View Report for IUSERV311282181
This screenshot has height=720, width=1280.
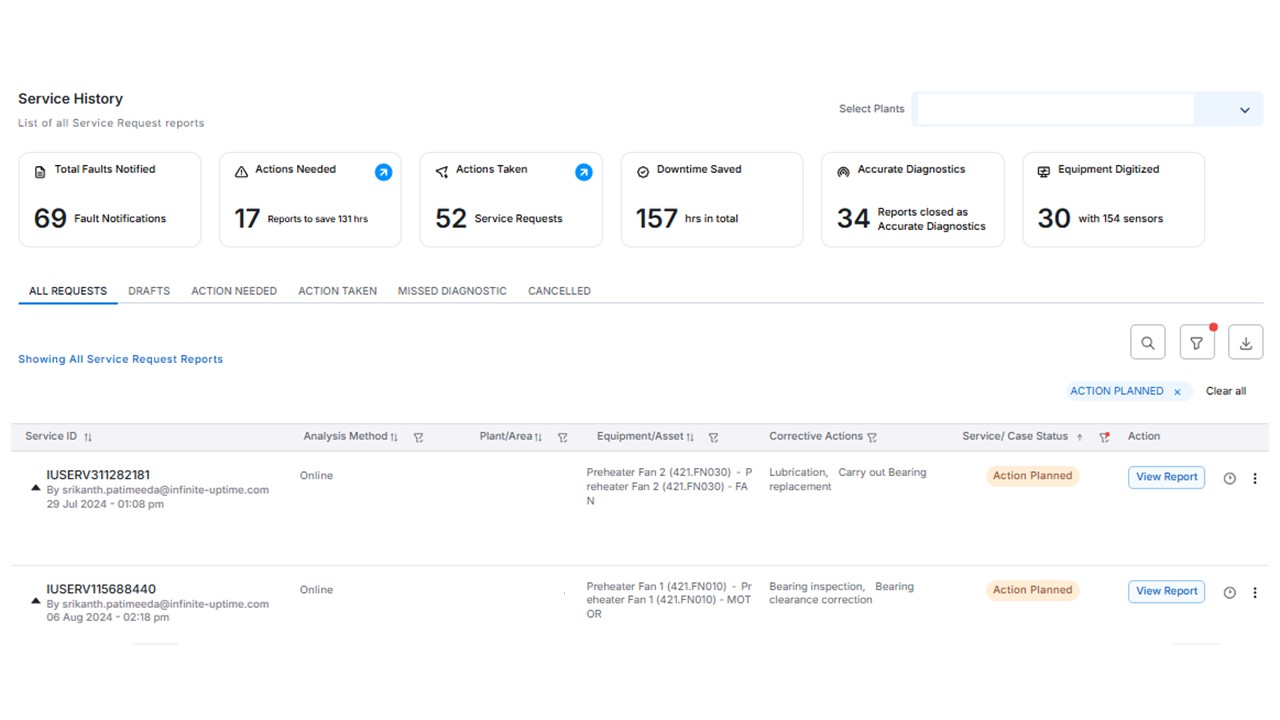[x=1166, y=477]
